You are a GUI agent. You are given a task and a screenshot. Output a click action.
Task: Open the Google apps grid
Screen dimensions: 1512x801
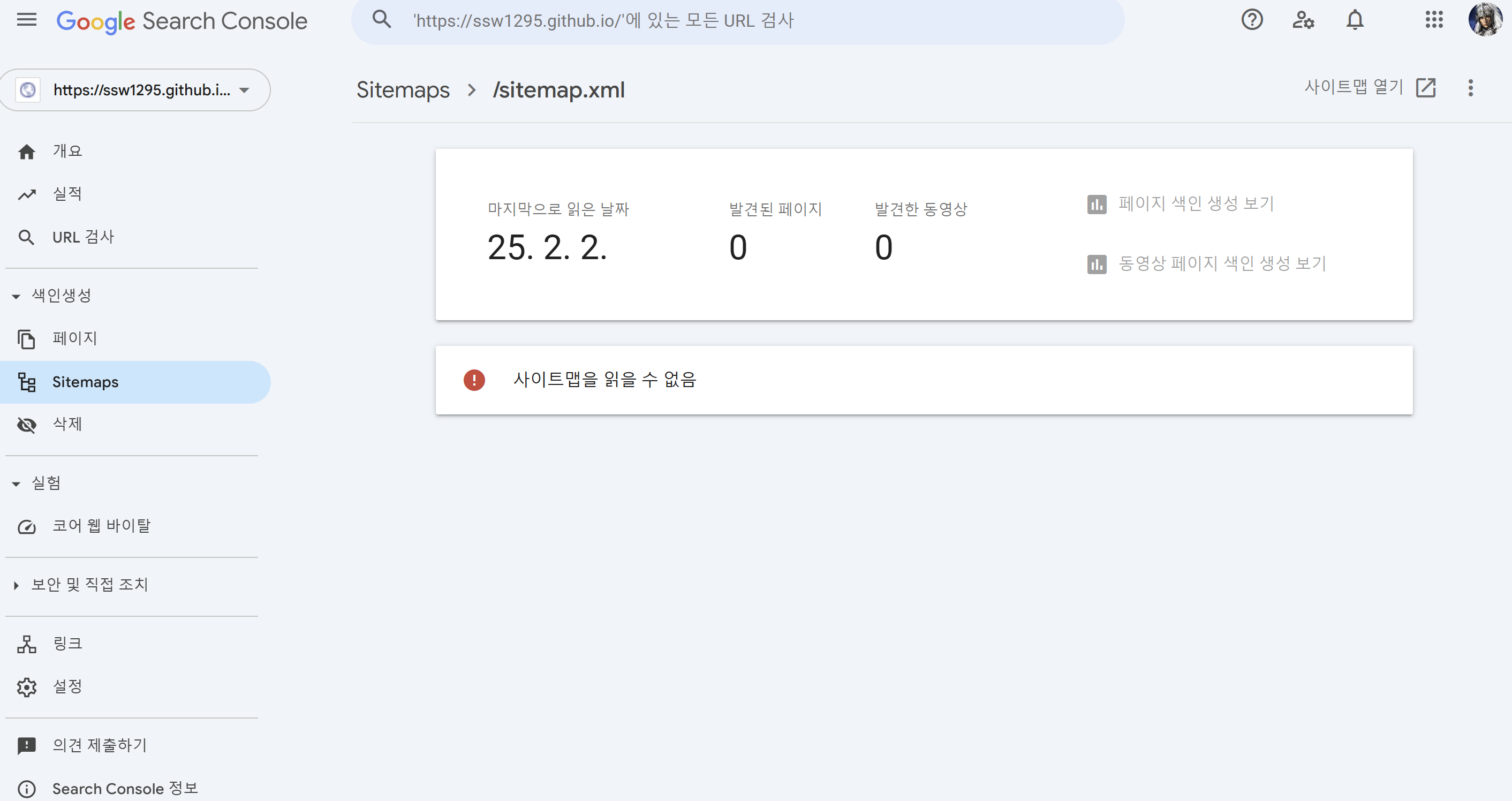1433,20
